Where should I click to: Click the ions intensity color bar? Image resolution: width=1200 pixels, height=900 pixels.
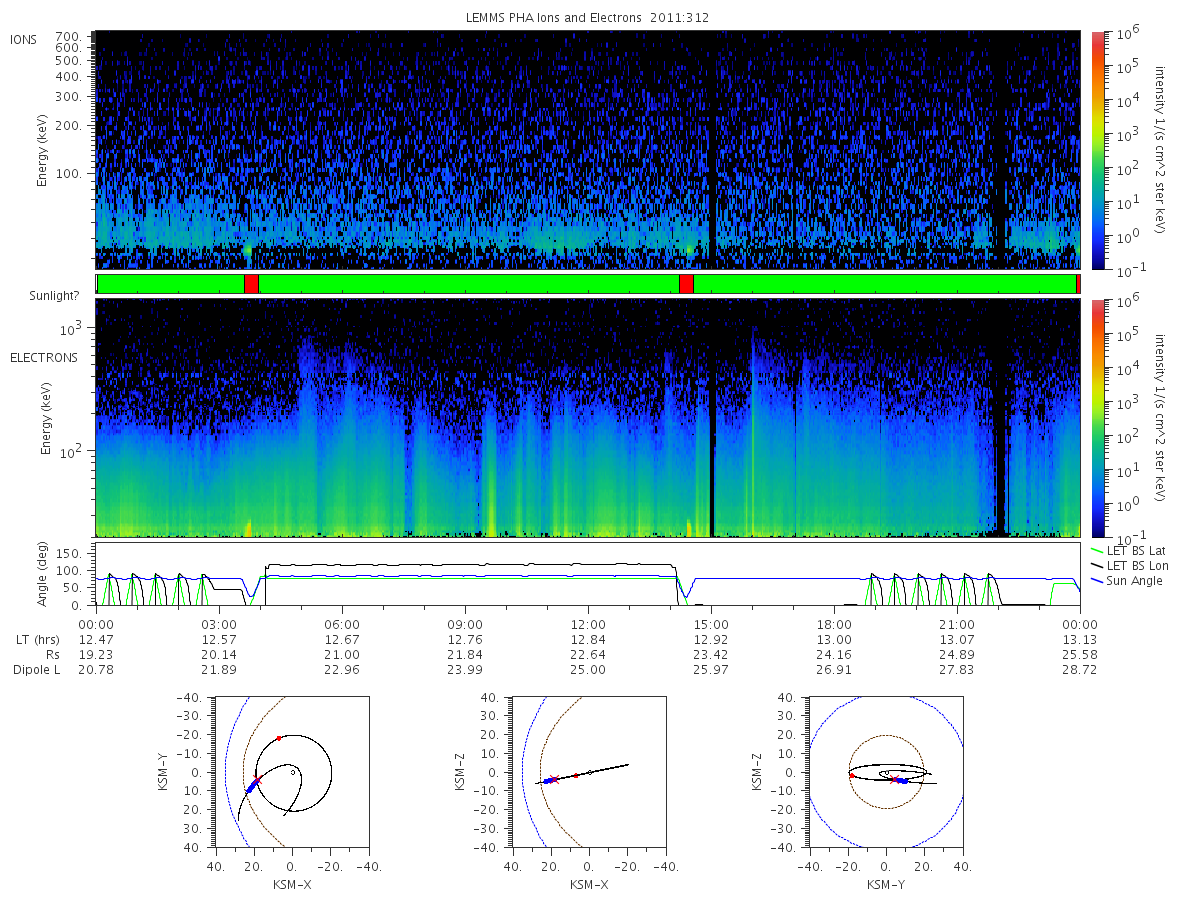click(1097, 150)
